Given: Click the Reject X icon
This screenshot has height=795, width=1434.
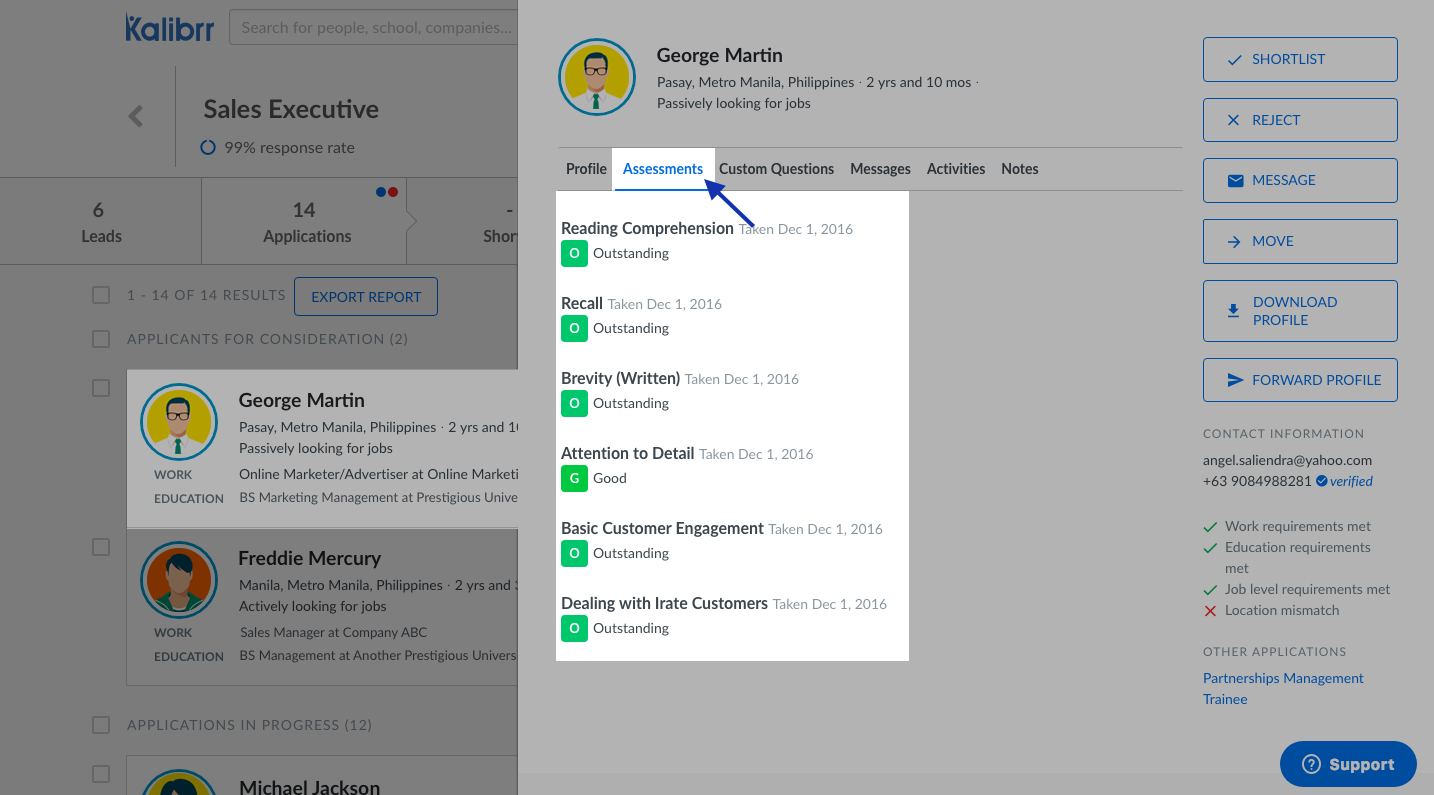Looking at the screenshot, I should coord(1234,120).
